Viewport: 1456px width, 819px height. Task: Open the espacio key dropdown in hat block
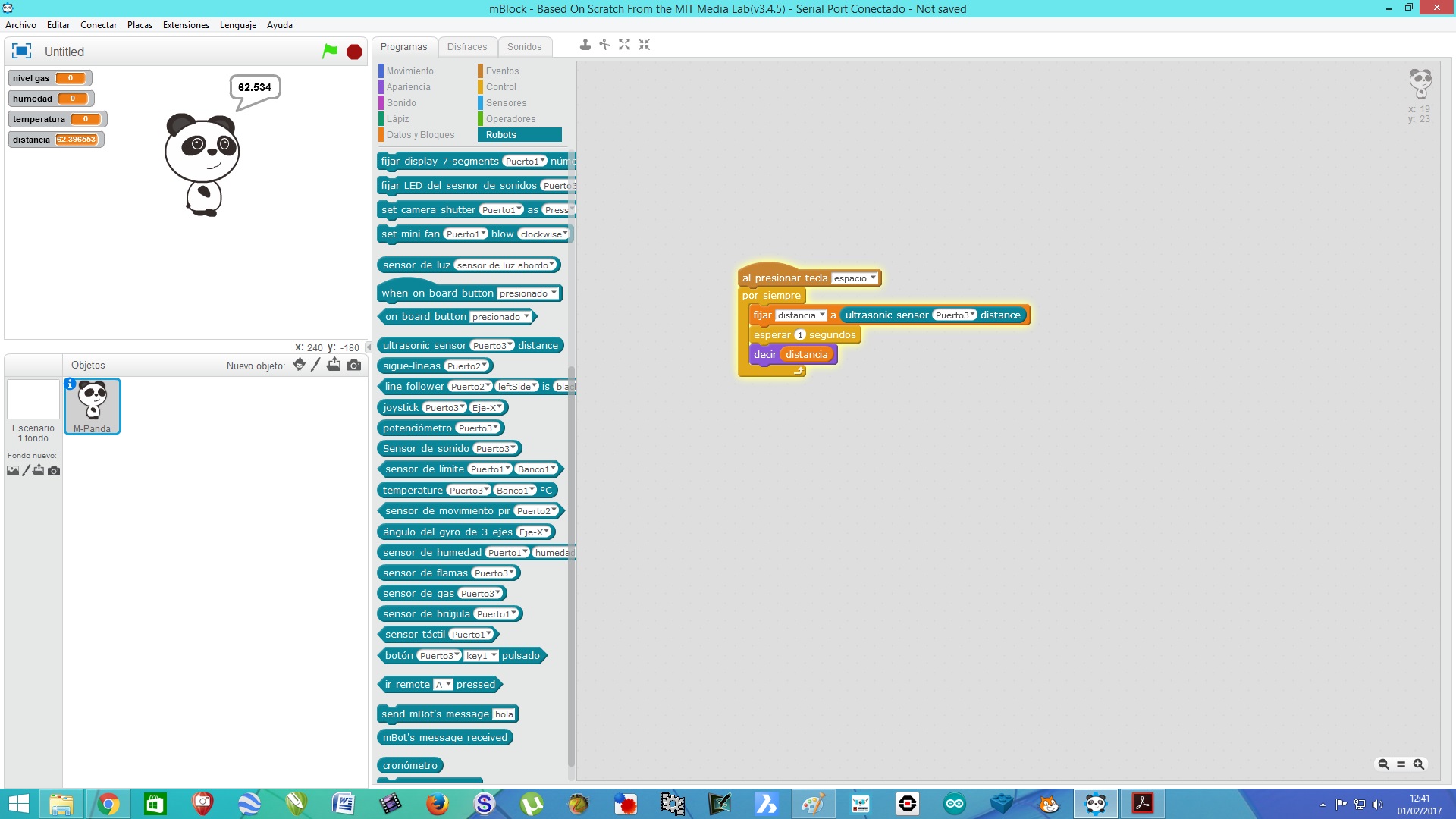(855, 278)
